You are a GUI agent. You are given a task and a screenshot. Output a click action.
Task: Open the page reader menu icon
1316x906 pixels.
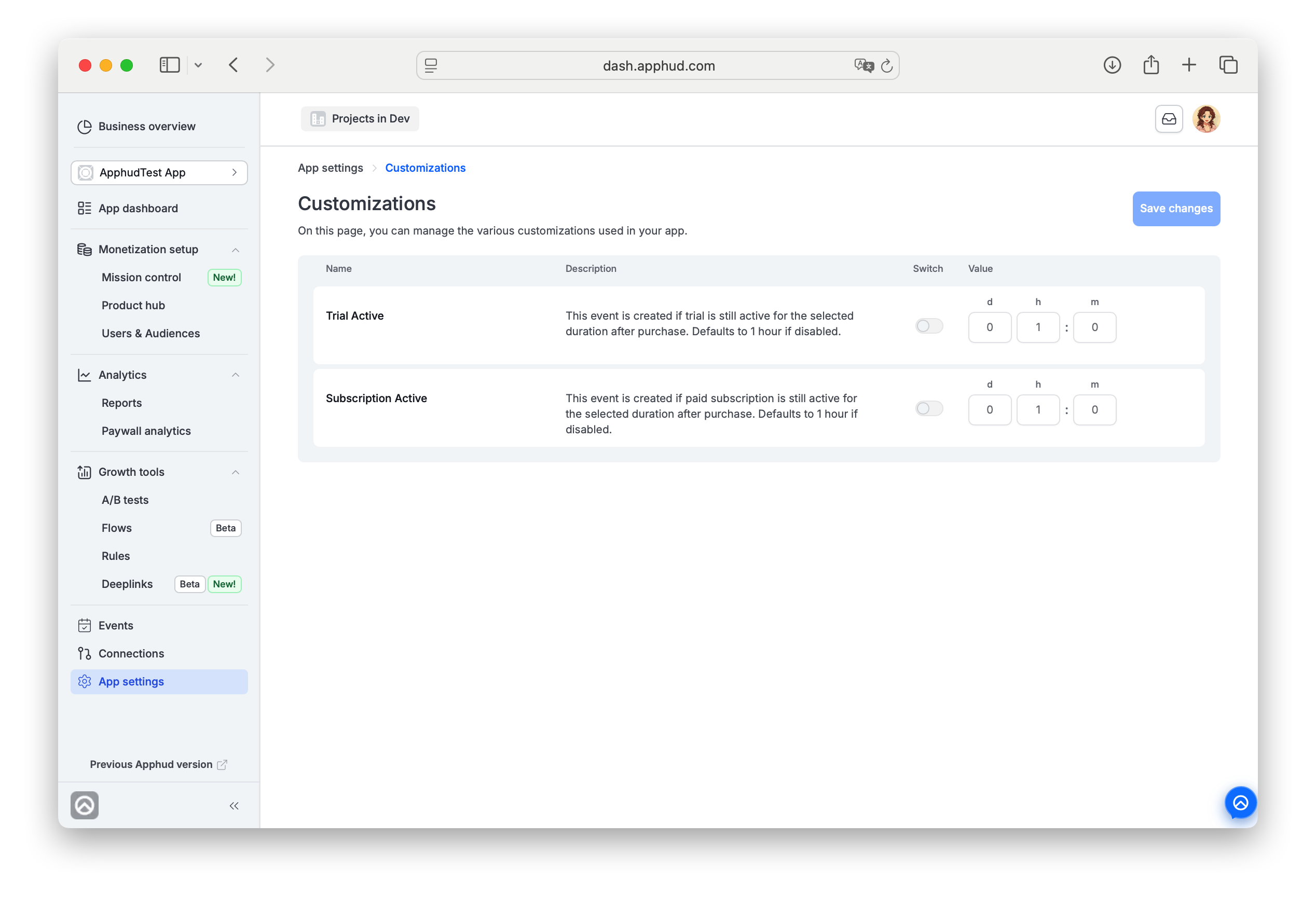click(431, 66)
